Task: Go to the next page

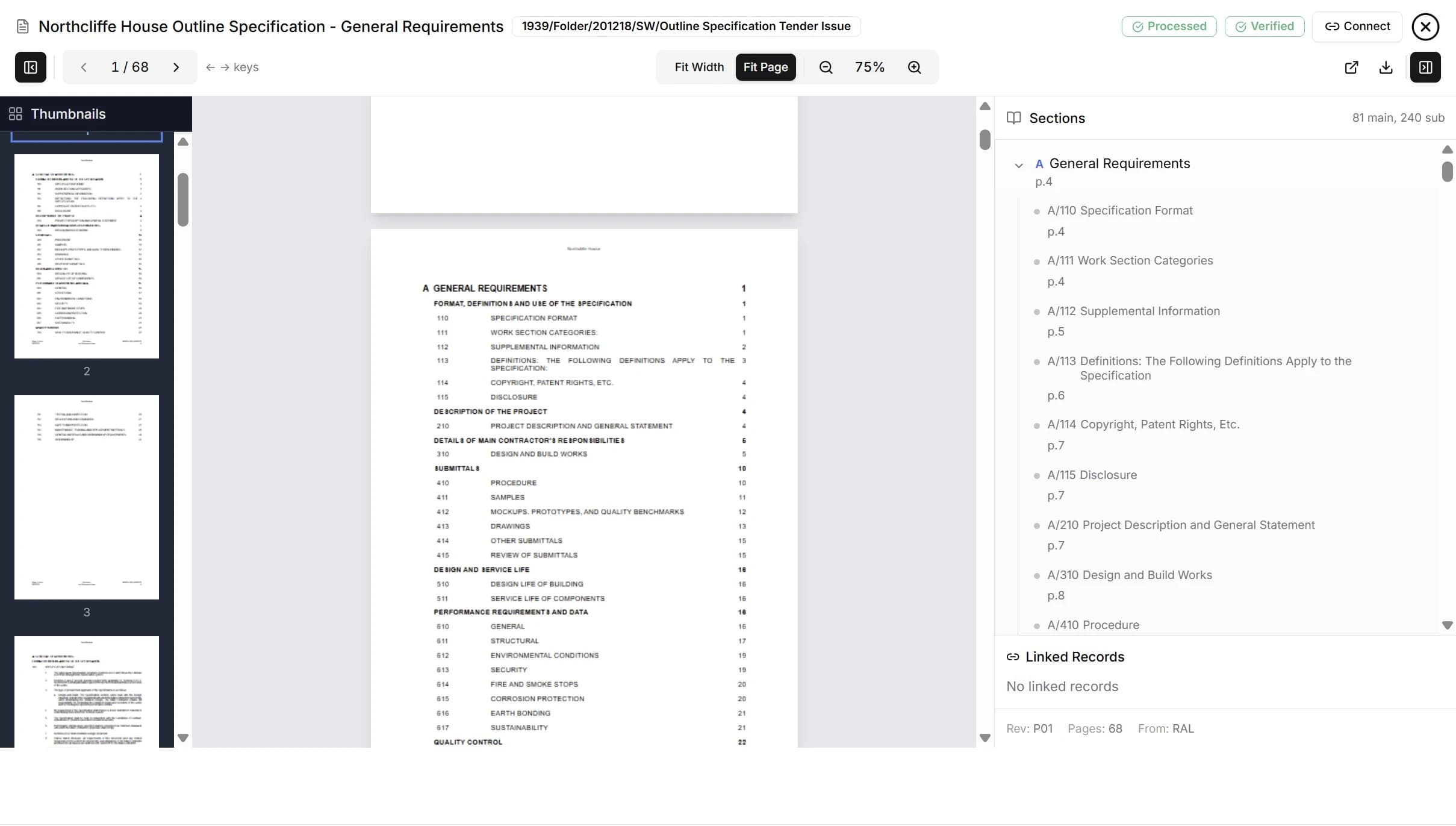Action: click(x=176, y=67)
